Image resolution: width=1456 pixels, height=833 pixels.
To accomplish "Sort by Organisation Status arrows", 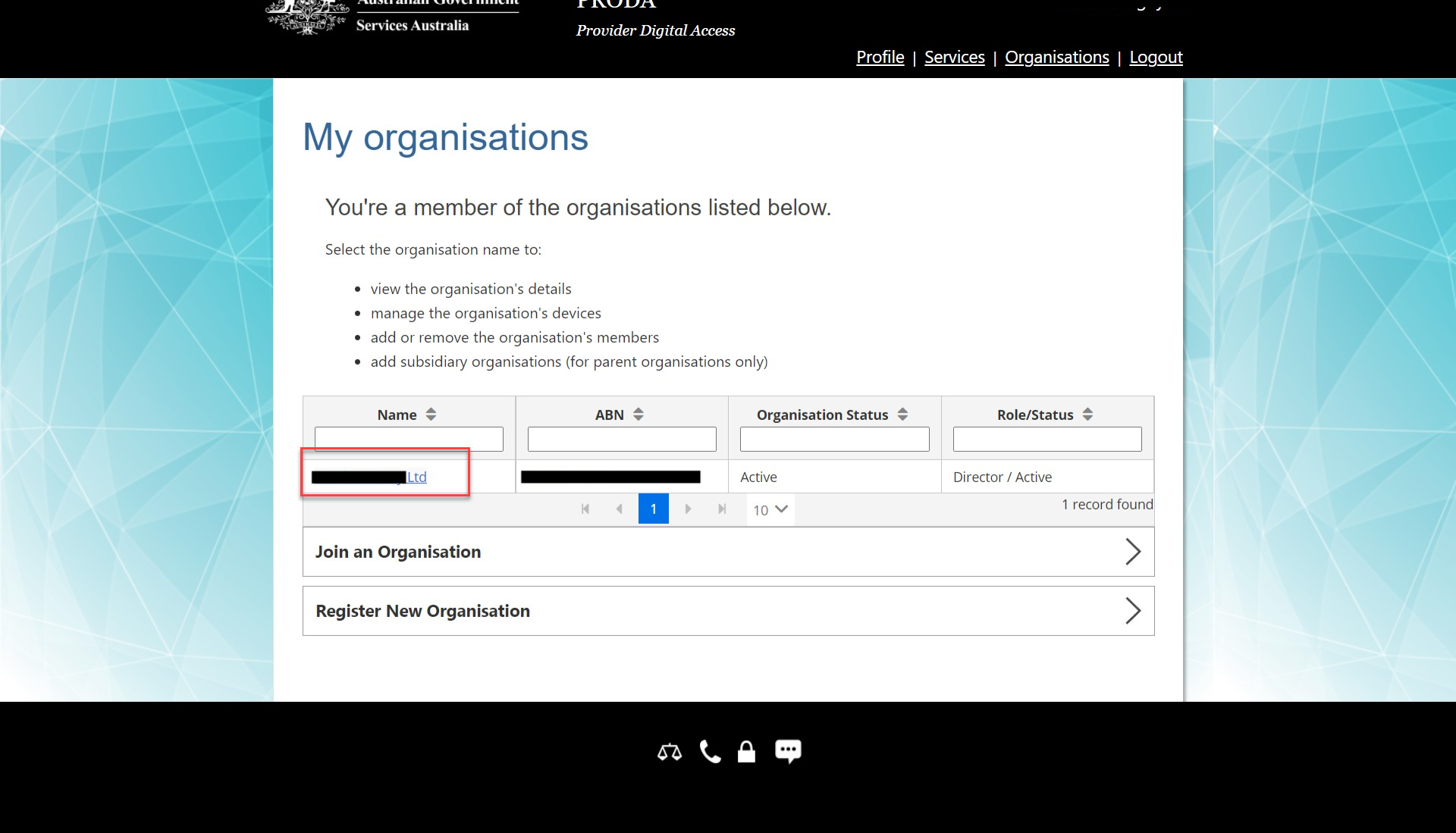I will [902, 415].
